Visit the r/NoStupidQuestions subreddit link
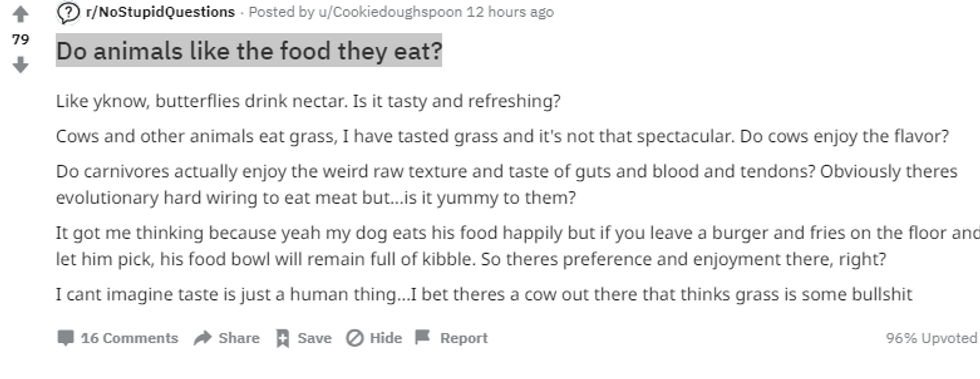980x379 pixels. 161,12
